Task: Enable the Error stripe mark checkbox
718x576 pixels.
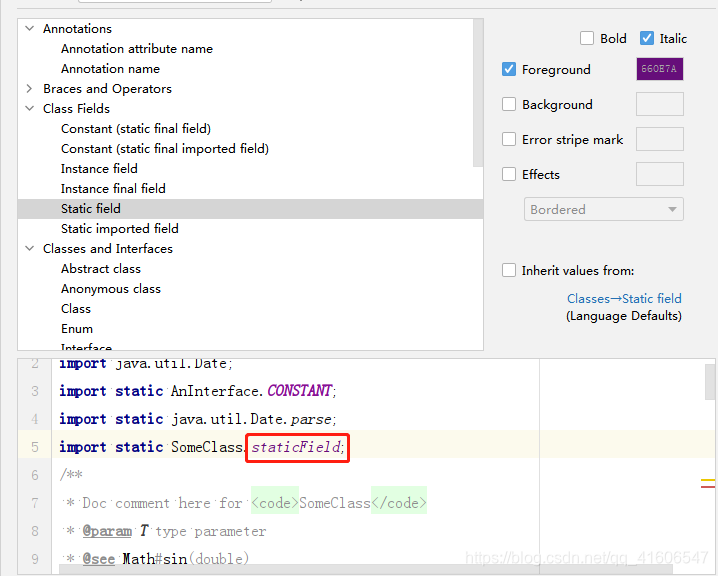Action: pos(509,139)
